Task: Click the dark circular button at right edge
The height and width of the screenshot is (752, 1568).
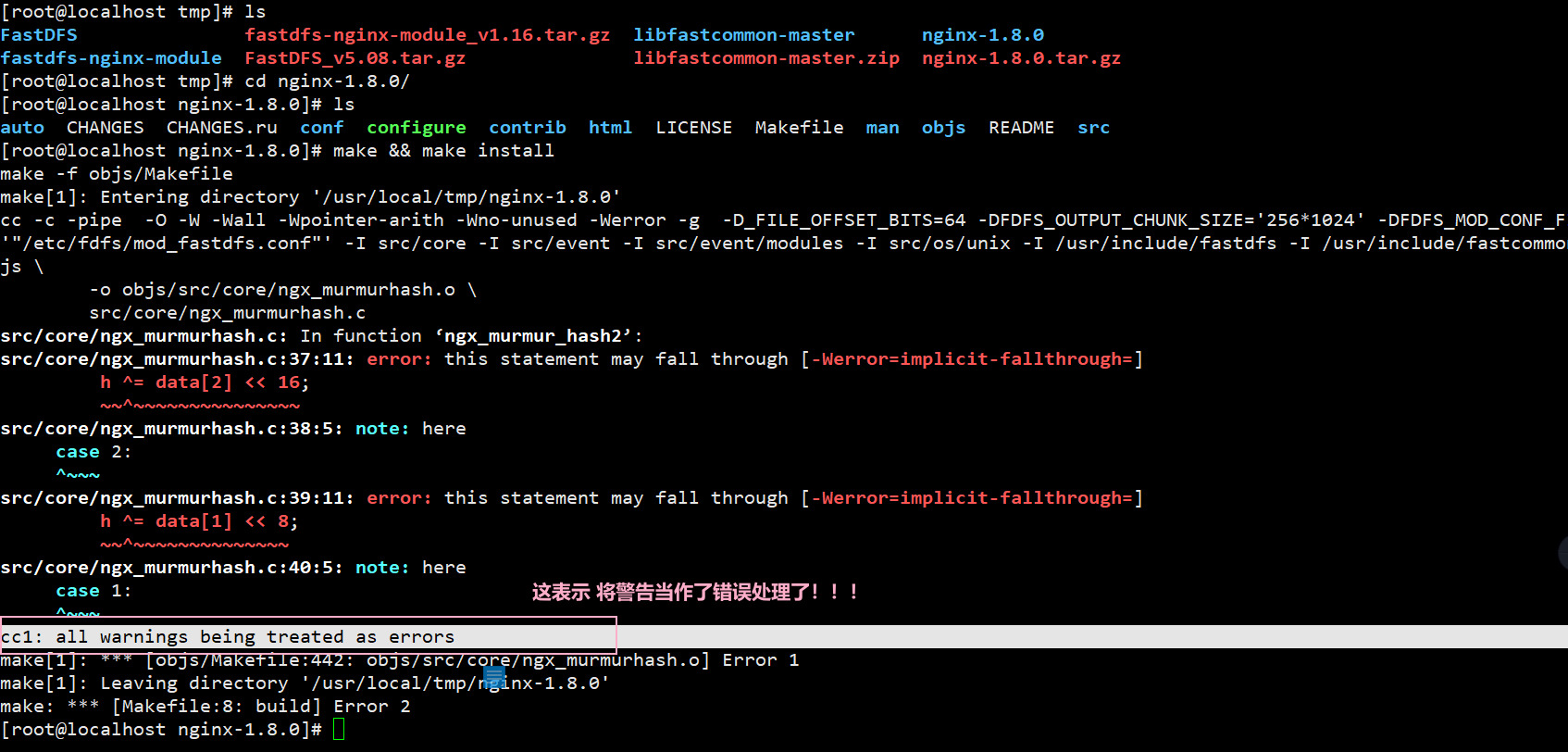Action: click(x=1562, y=554)
